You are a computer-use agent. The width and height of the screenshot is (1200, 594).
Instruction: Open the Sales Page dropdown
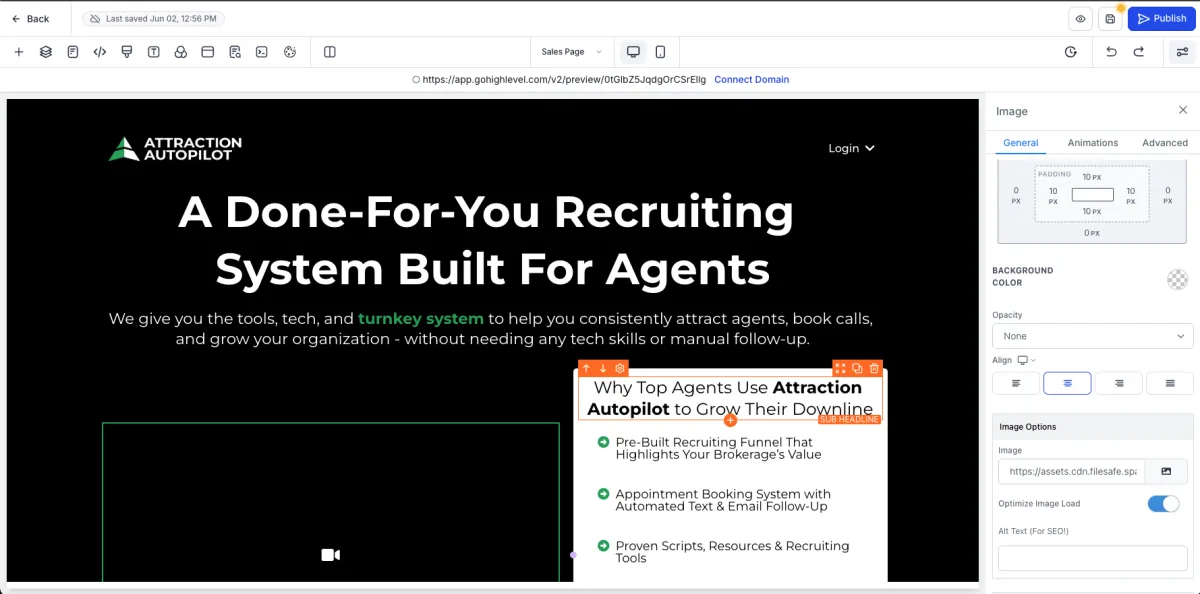572,52
